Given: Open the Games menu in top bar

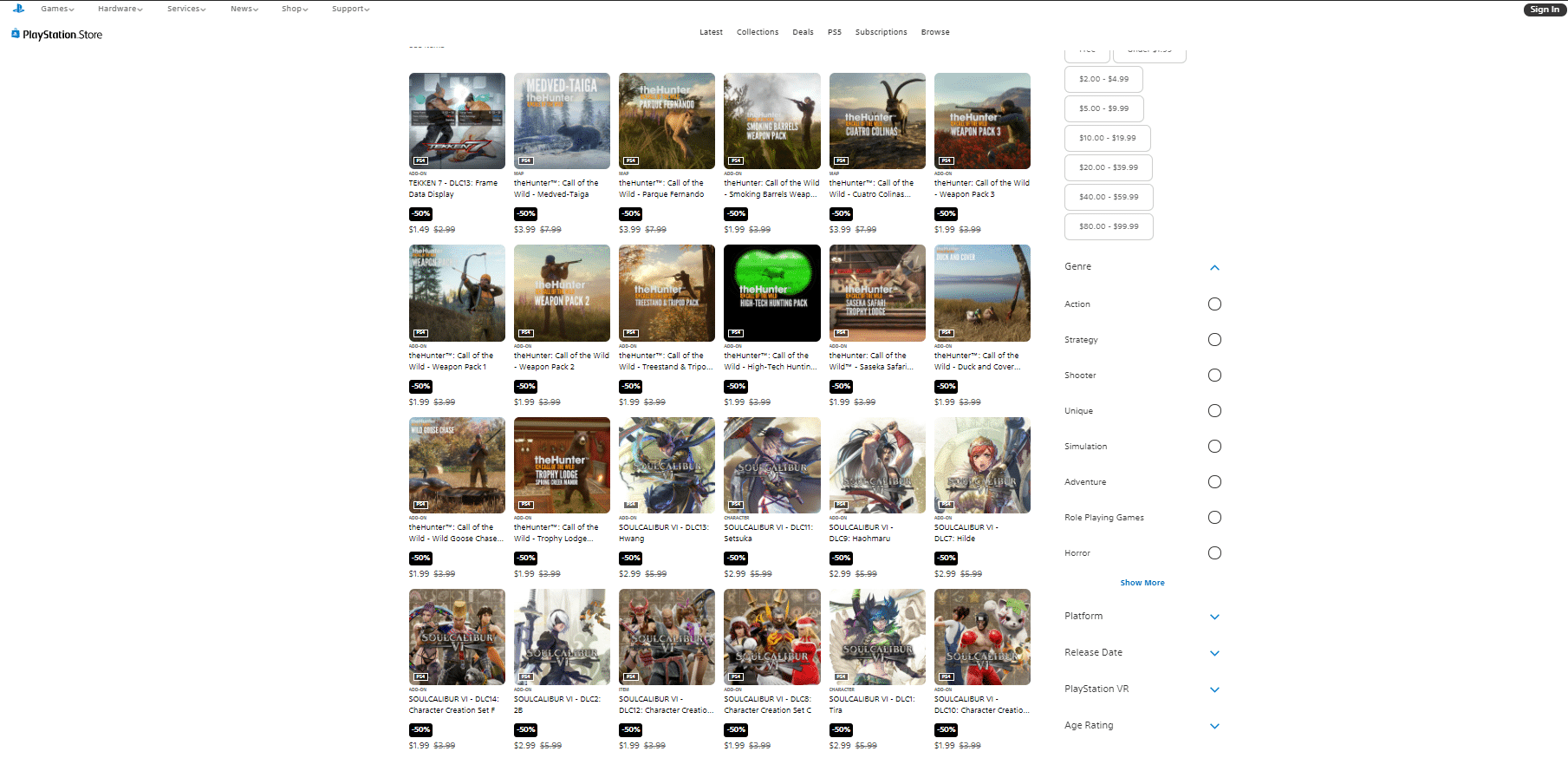Looking at the screenshot, I should click(x=57, y=9).
